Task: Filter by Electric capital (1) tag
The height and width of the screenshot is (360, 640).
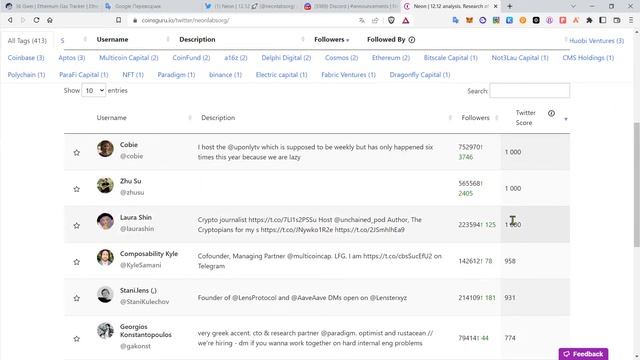Action: click(281, 75)
